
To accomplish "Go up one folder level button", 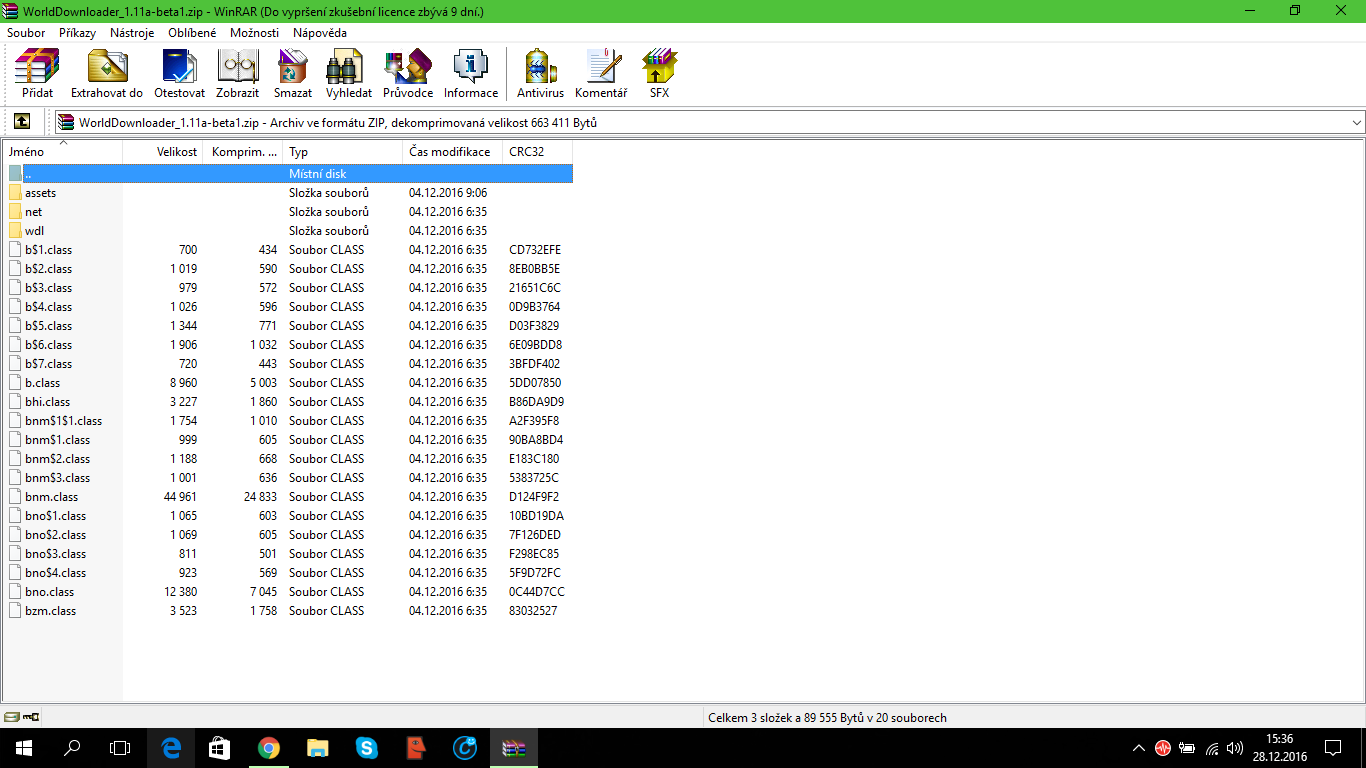I will point(22,122).
